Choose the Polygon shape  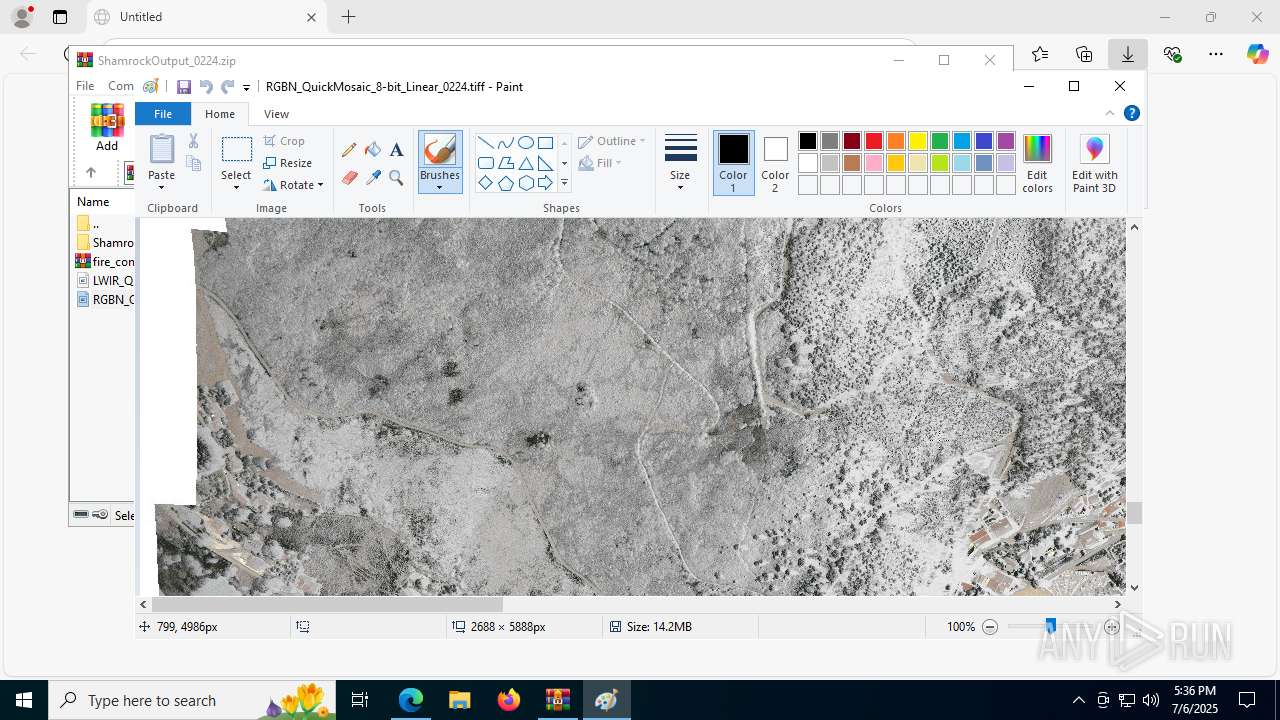[505, 163]
